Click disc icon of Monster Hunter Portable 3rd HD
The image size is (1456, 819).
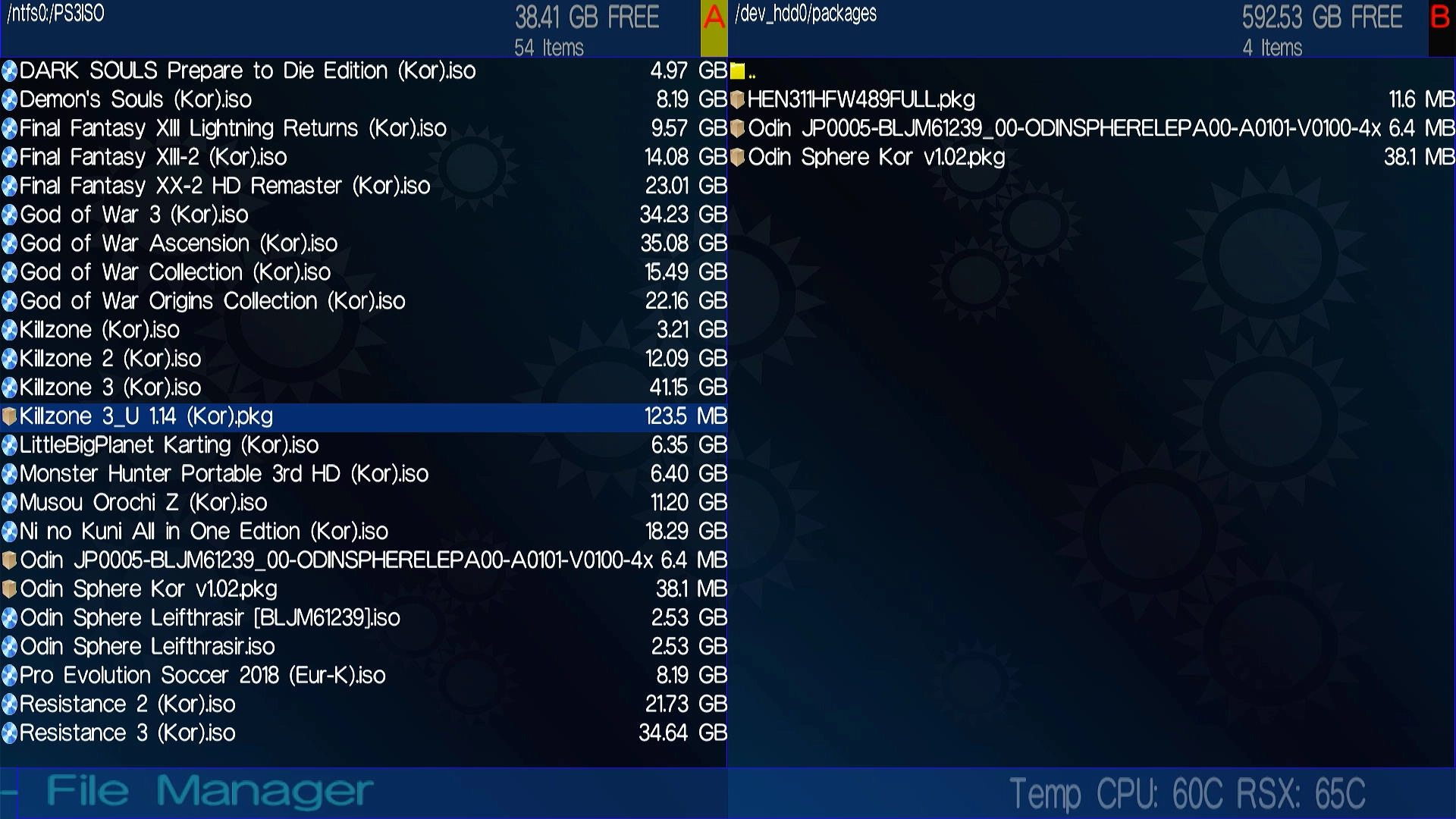(10, 475)
